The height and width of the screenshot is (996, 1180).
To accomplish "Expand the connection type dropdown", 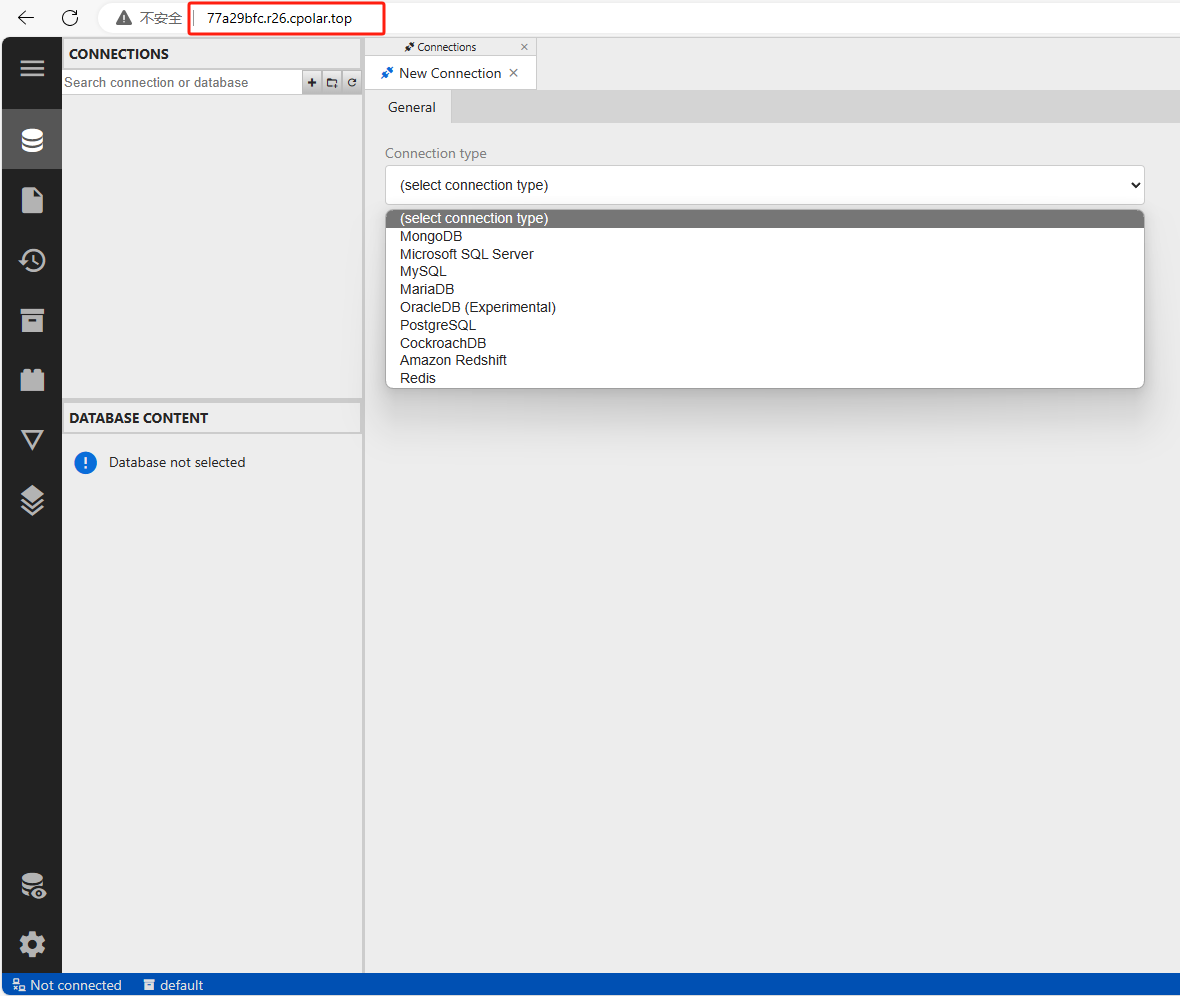I will point(764,185).
